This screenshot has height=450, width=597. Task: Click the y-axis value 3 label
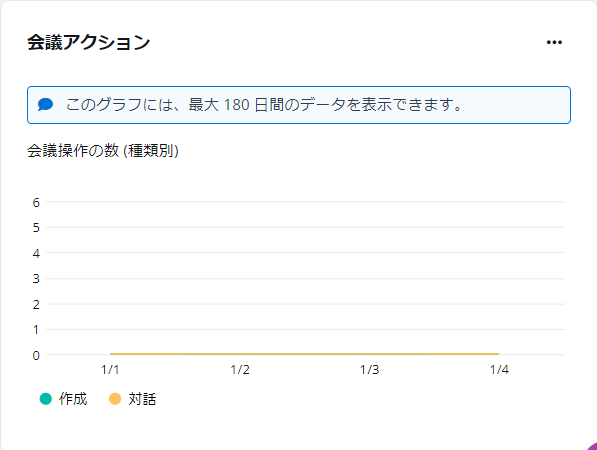[36, 279]
